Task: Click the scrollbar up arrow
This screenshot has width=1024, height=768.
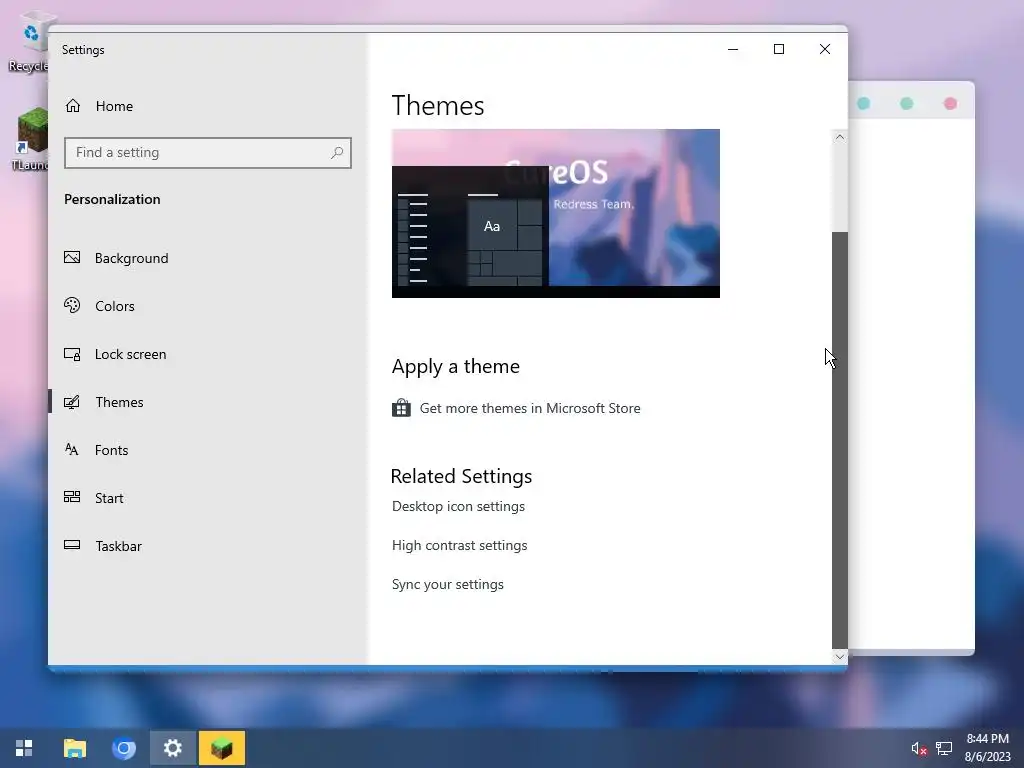Action: (840, 137)
